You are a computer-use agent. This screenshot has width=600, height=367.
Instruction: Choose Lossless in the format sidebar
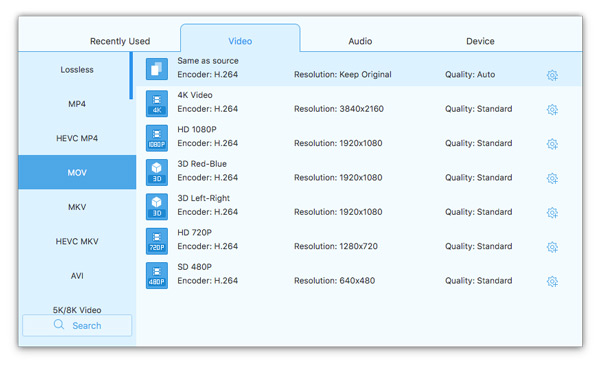coord(77,70)
